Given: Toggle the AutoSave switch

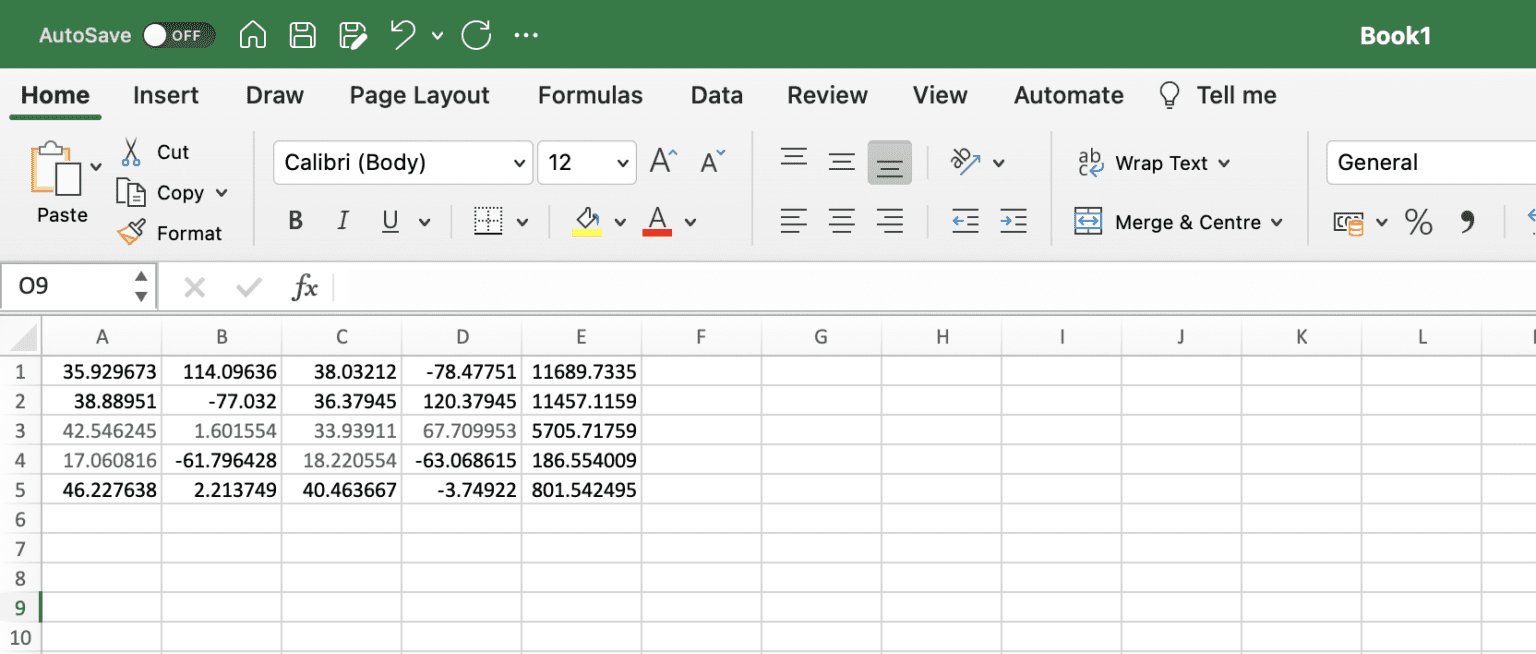Looking at the screenshot, I should (x=178, y=36).
